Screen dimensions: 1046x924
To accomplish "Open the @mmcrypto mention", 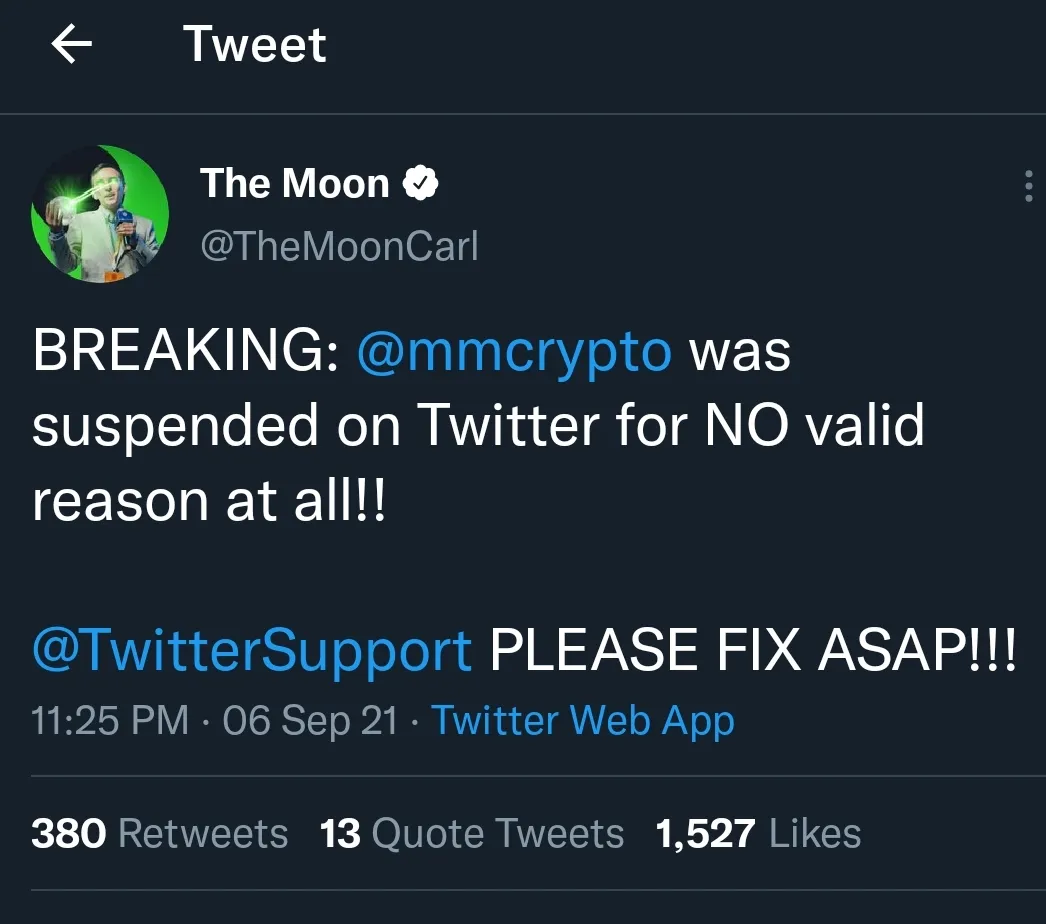I will pos(514,352).
